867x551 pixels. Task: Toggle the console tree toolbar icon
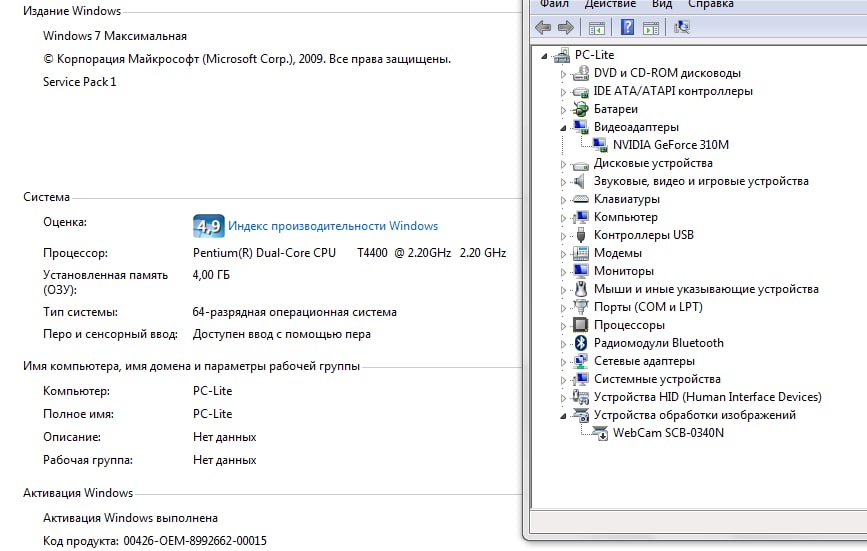tap(596, 28)
